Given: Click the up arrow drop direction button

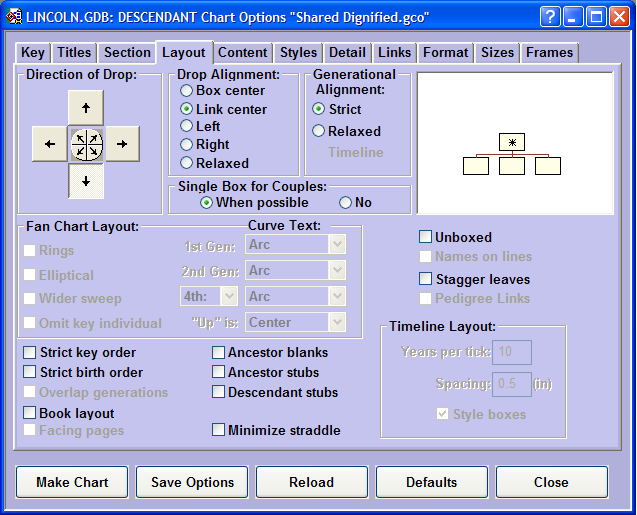Looking at the screenshot, I should (86, 107).
